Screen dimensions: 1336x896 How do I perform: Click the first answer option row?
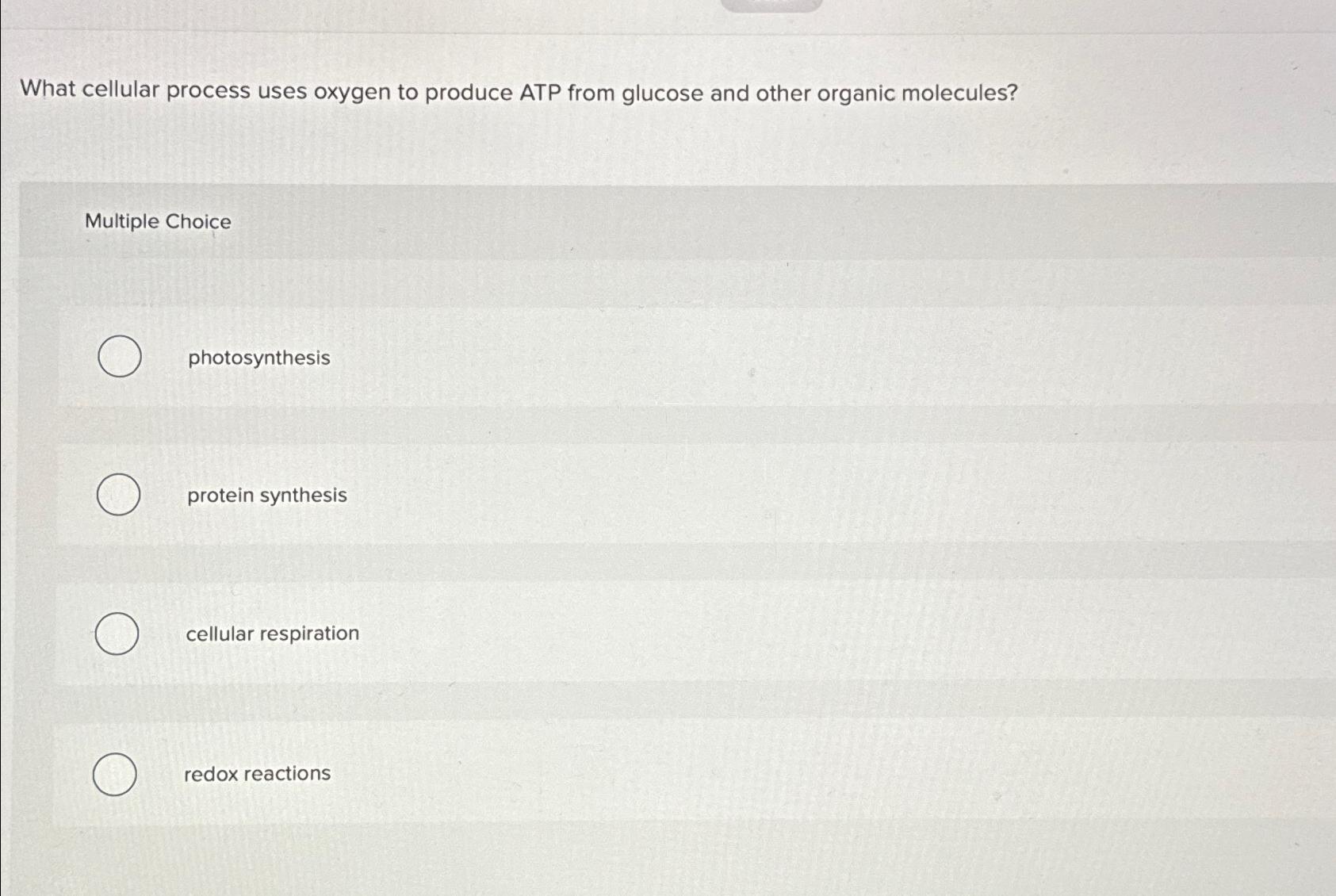point(555,357)
